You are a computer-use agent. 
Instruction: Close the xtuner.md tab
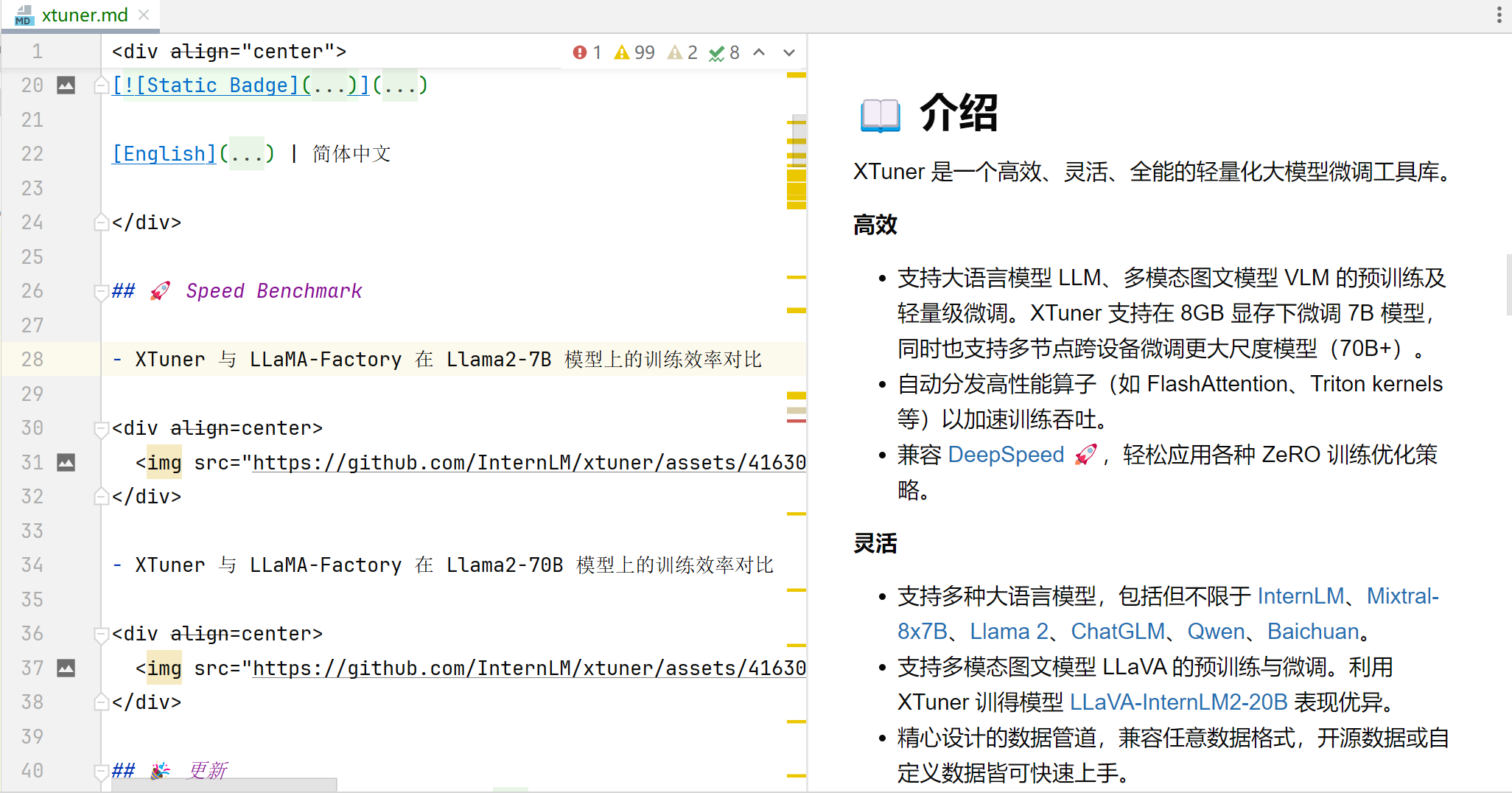click(144, 15)
